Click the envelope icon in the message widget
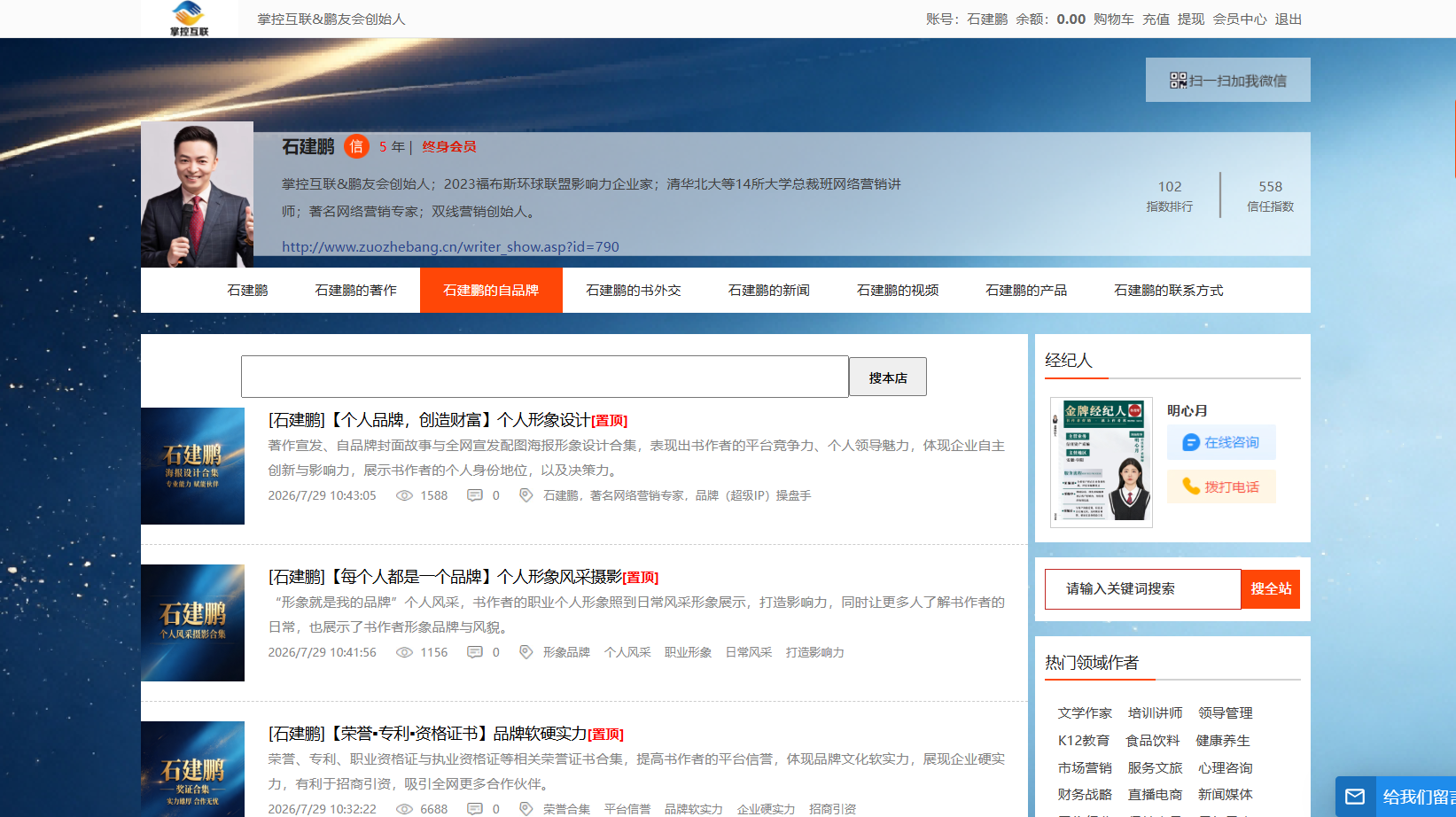The width and height of the screenshot is (1456, 817). [1355, 797]
